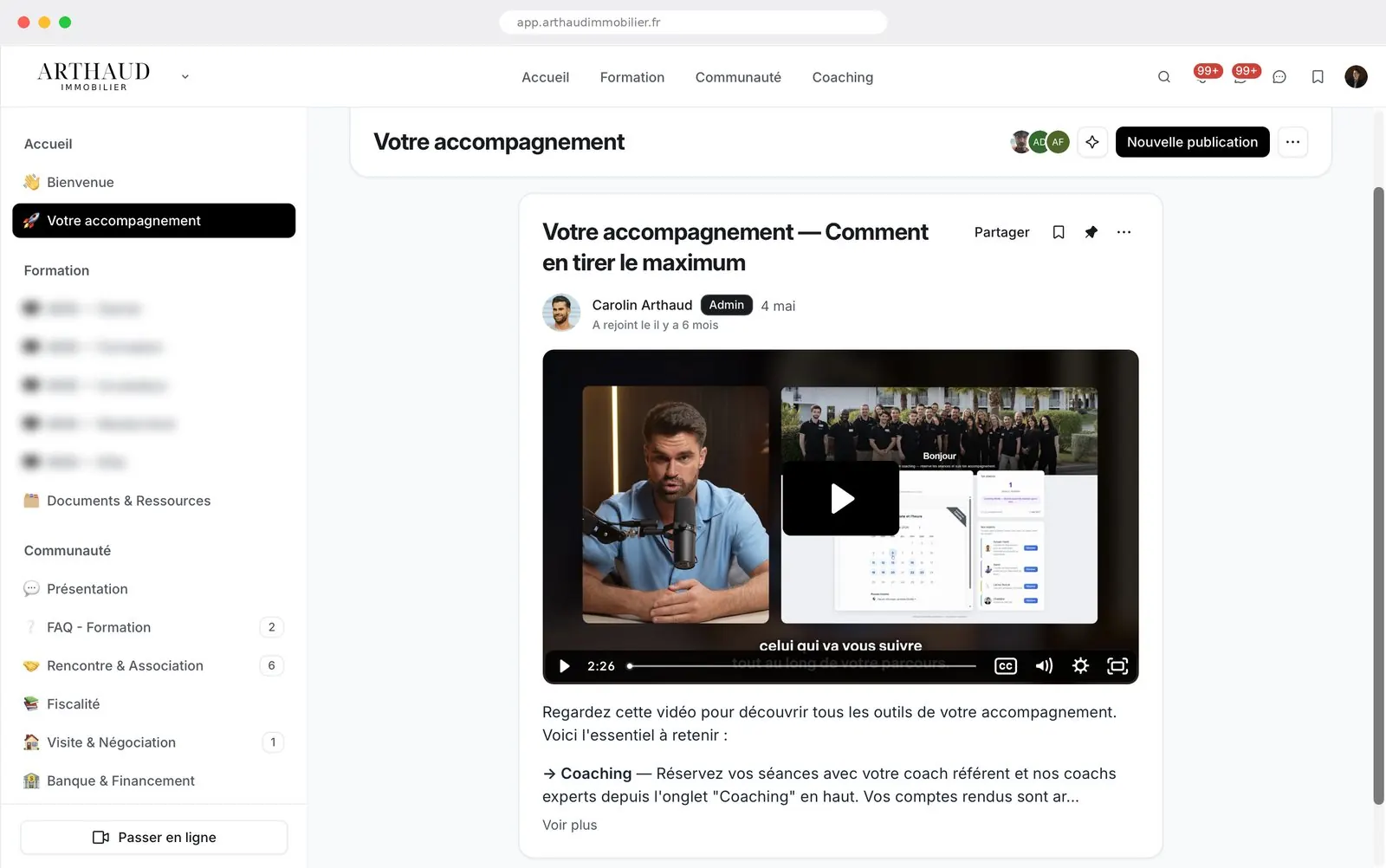Open the search magnifier icon

coord(1164,77)
